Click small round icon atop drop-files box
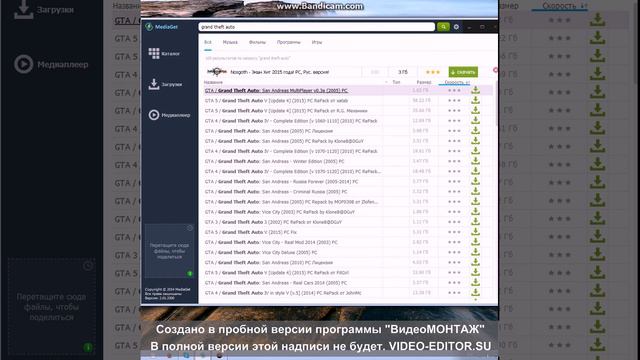 tap(190, 228)
